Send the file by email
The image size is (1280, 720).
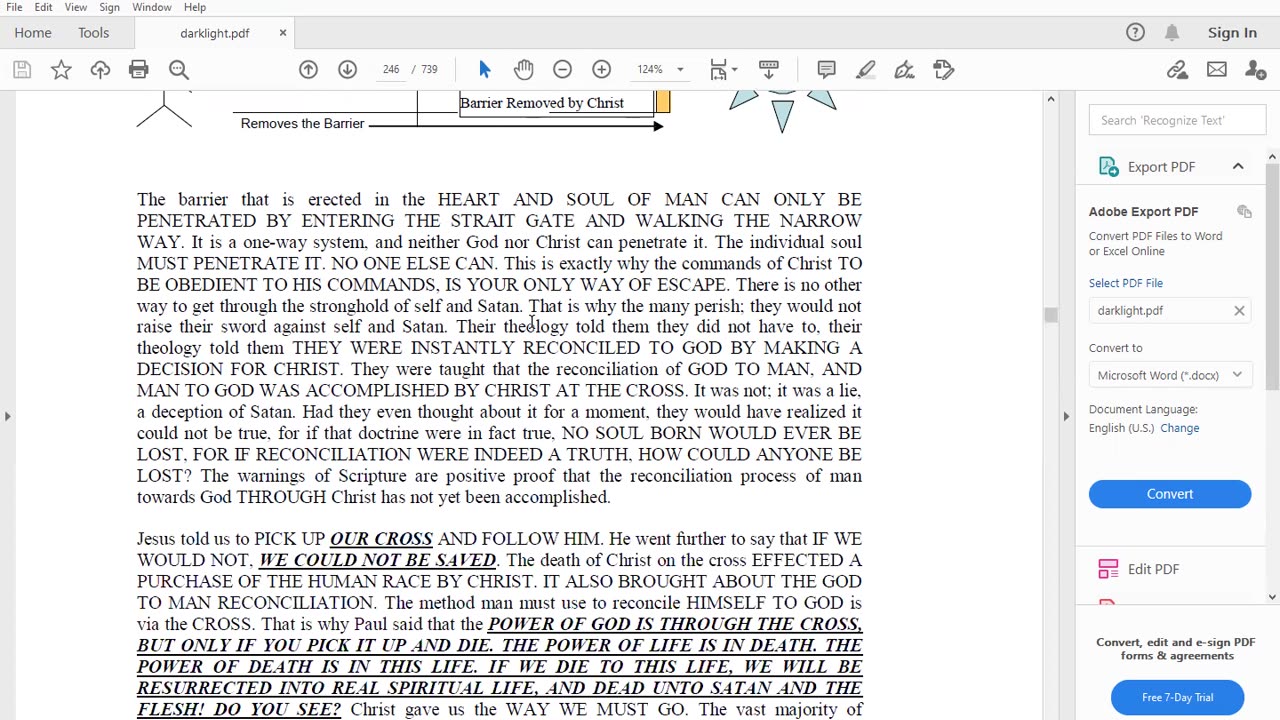point(1216,69)
